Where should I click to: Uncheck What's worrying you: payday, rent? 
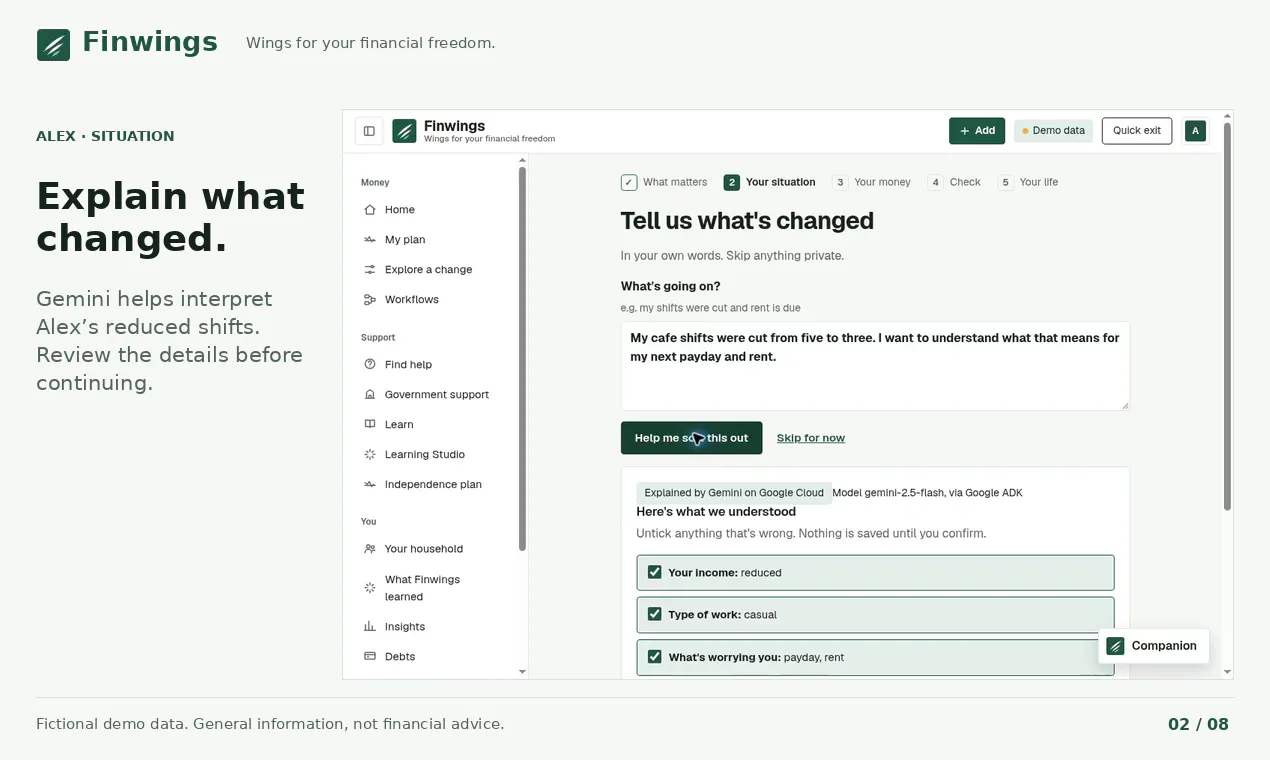[655, 657]
